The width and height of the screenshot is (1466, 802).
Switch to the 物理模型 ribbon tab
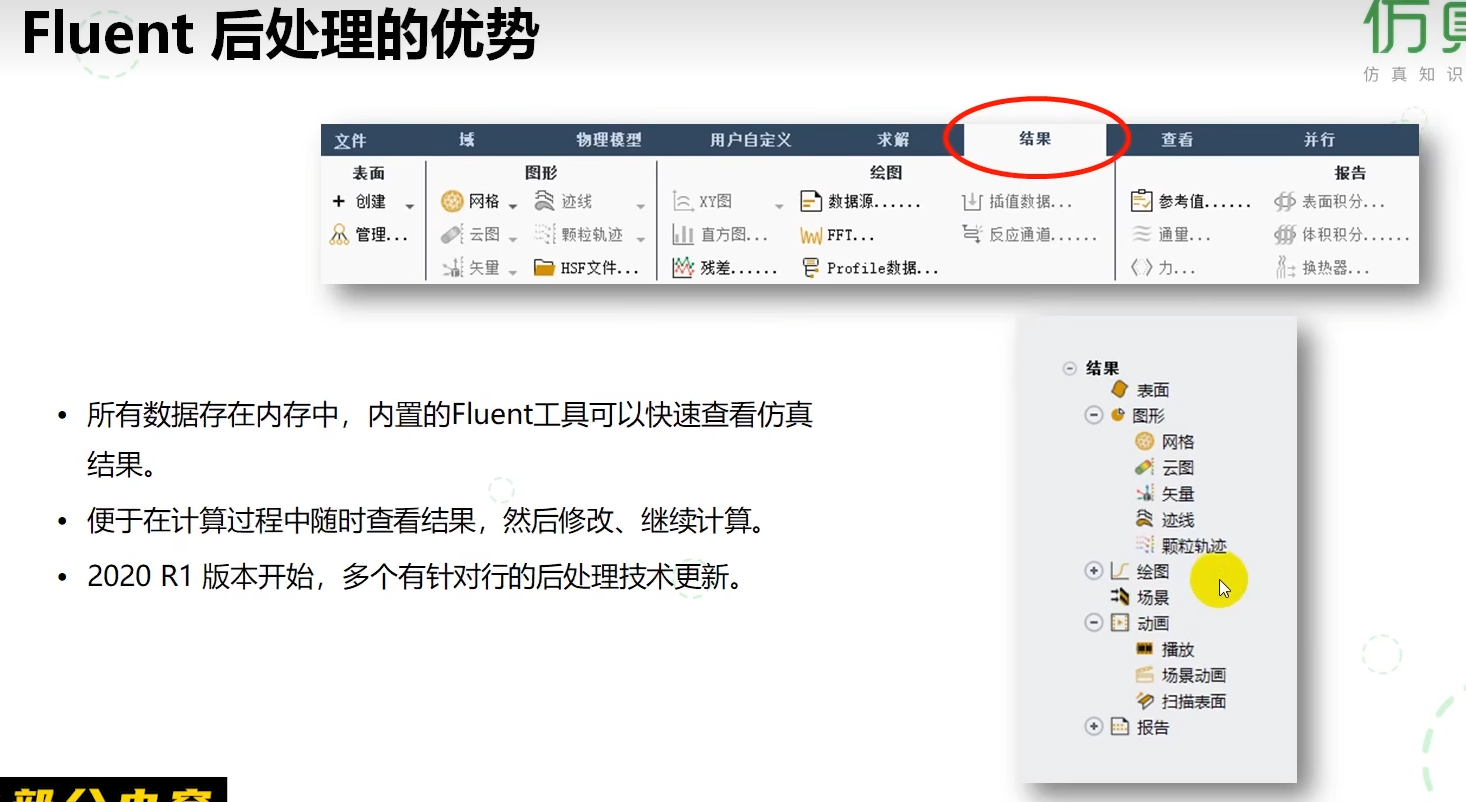(608, 140)
